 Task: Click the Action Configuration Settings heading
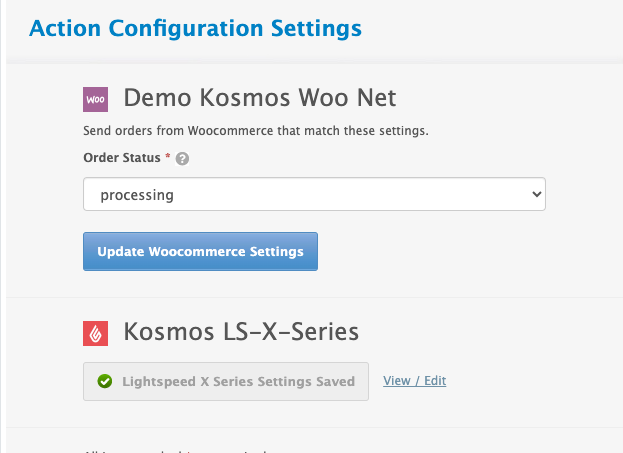195,27
